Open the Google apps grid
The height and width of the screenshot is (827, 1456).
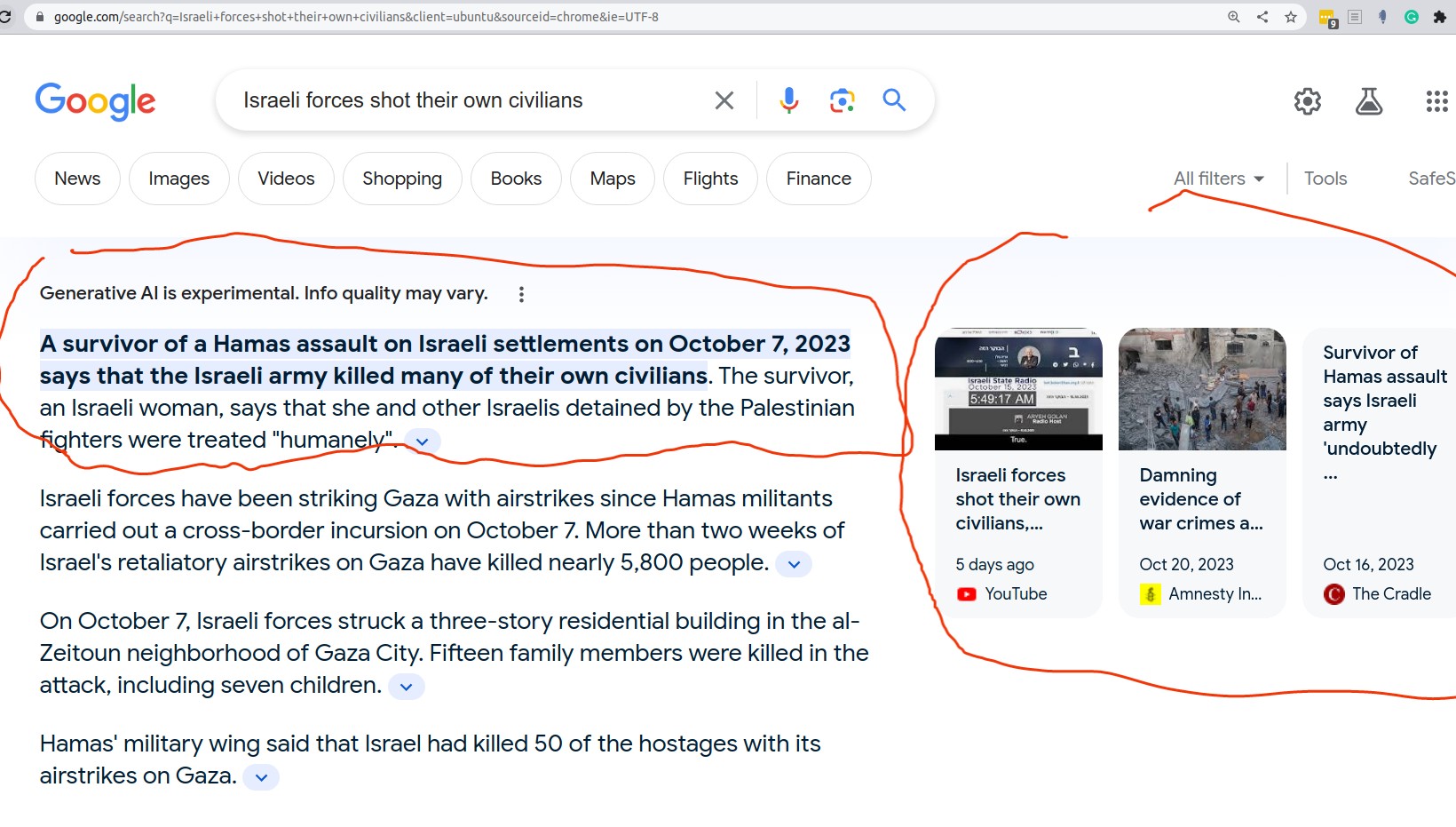point(1436,101)
